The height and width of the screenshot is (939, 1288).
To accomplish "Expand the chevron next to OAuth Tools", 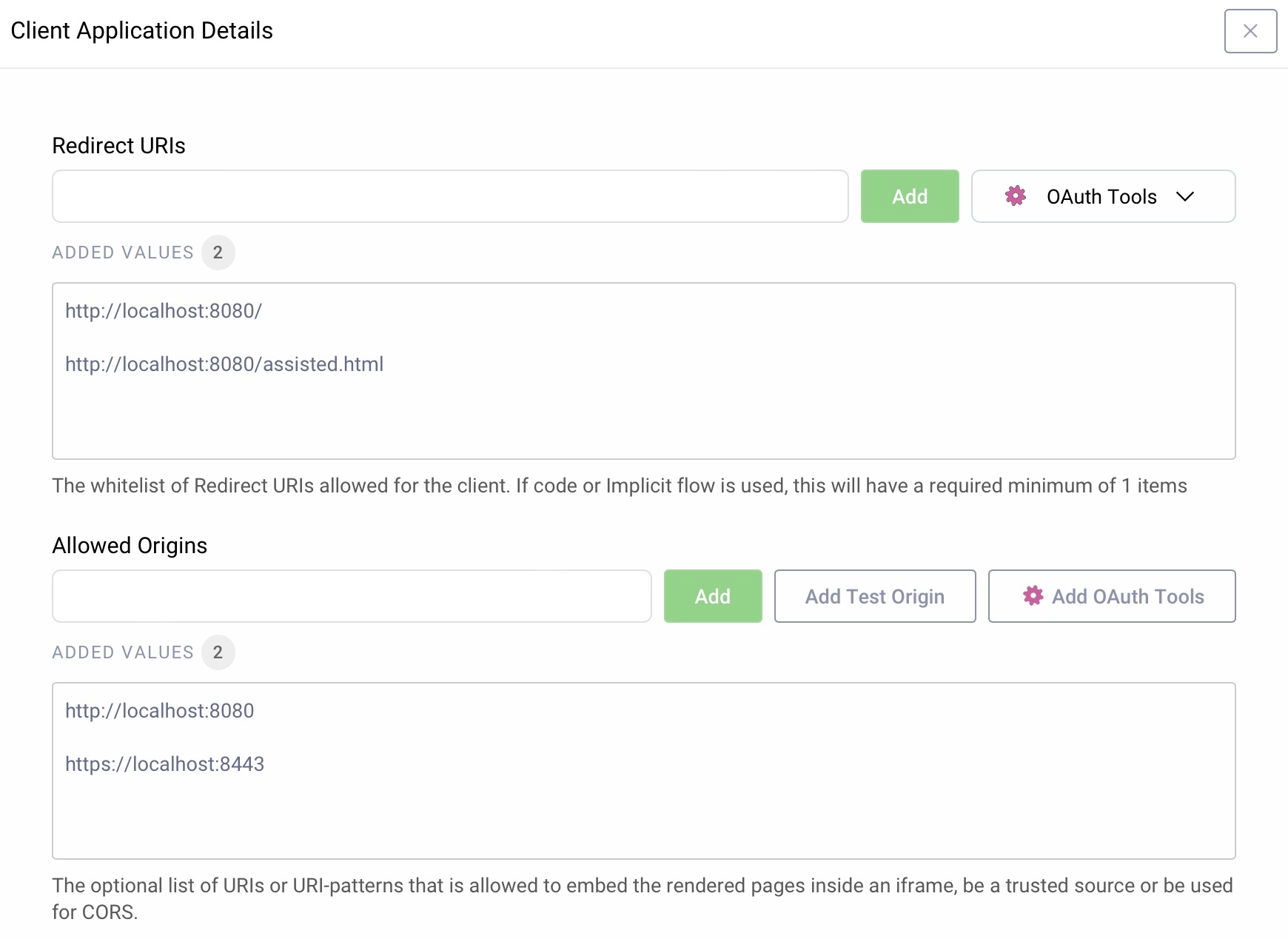I will [1187, 197].
